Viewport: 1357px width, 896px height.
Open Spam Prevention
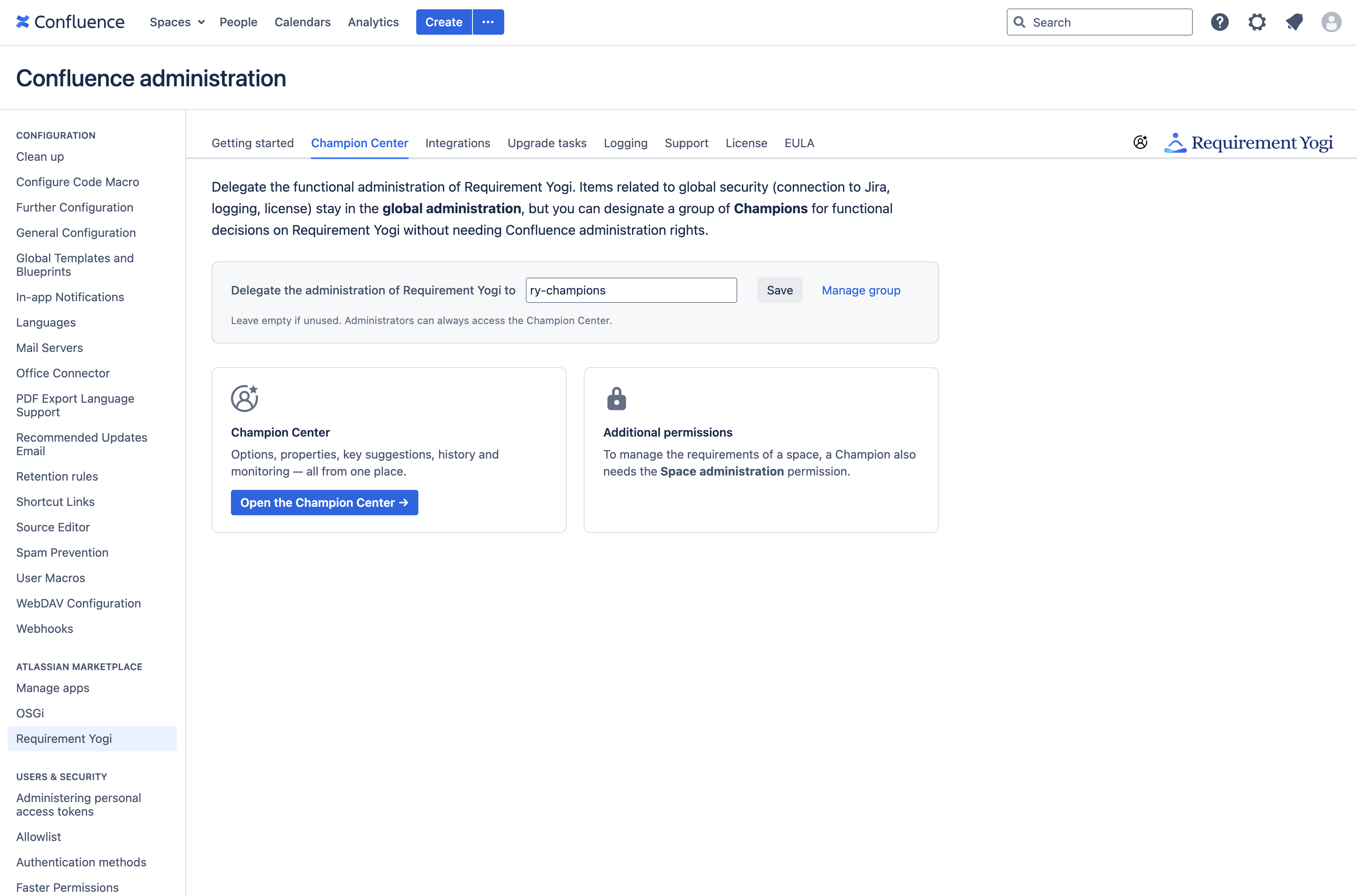tap(62, 552)
